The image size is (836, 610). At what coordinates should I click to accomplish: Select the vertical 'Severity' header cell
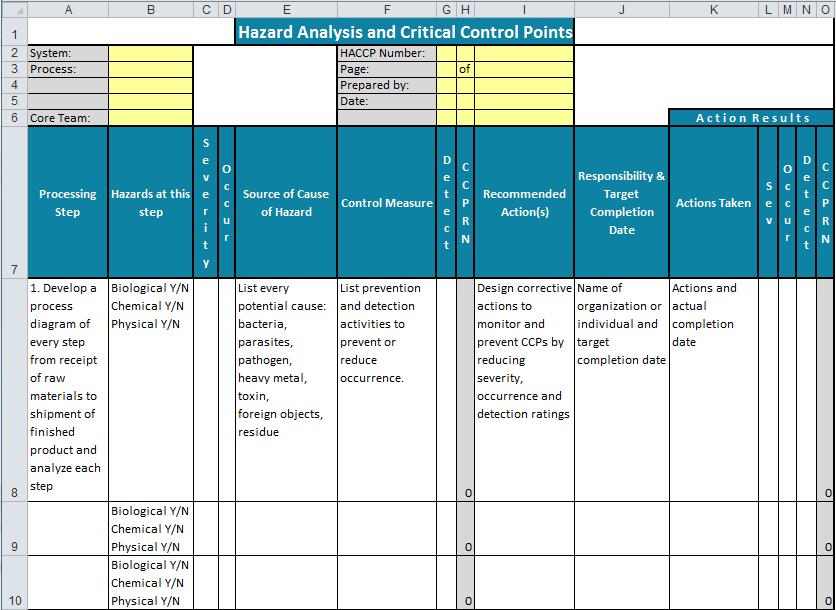point(206,203)
